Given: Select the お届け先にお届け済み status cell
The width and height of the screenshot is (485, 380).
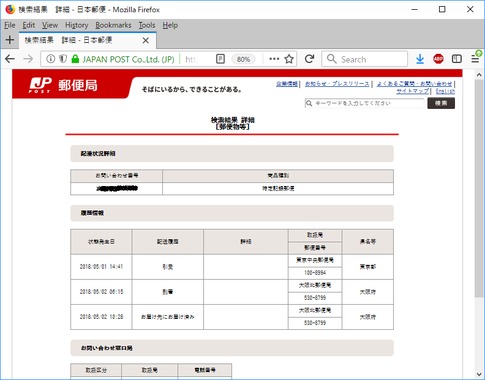Looking at the screenshot, I should 168,317.
